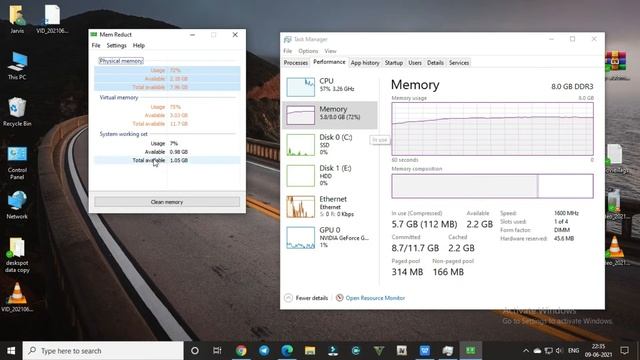Open Task Manager View menu

pos(330,51)
